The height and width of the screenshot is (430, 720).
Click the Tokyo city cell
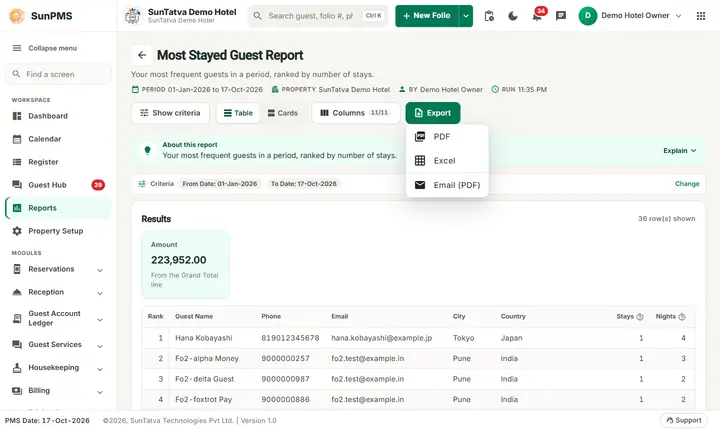463,338
